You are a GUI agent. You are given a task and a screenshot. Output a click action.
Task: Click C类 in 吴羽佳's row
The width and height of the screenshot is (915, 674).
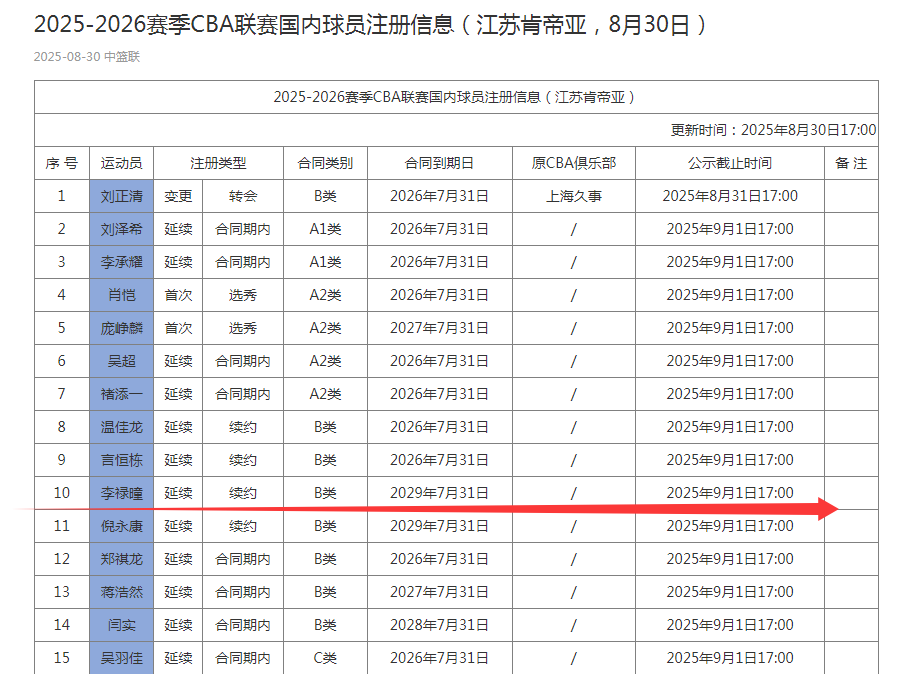[325, 658]
